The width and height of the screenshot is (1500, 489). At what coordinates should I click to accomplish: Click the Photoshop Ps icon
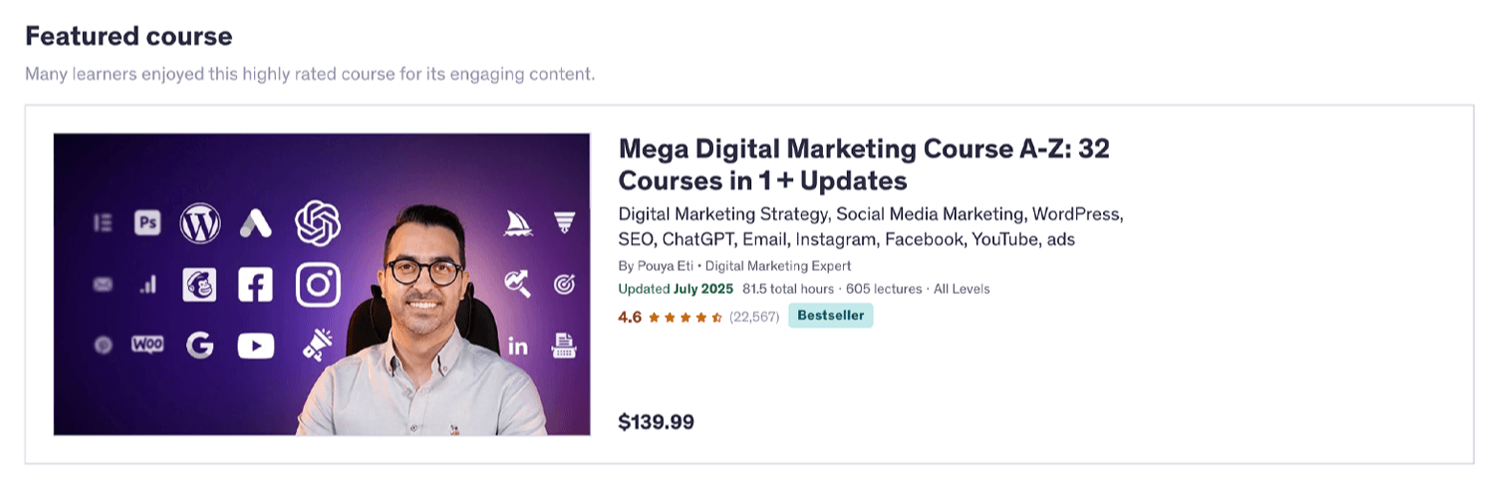[x=148, y=223]
